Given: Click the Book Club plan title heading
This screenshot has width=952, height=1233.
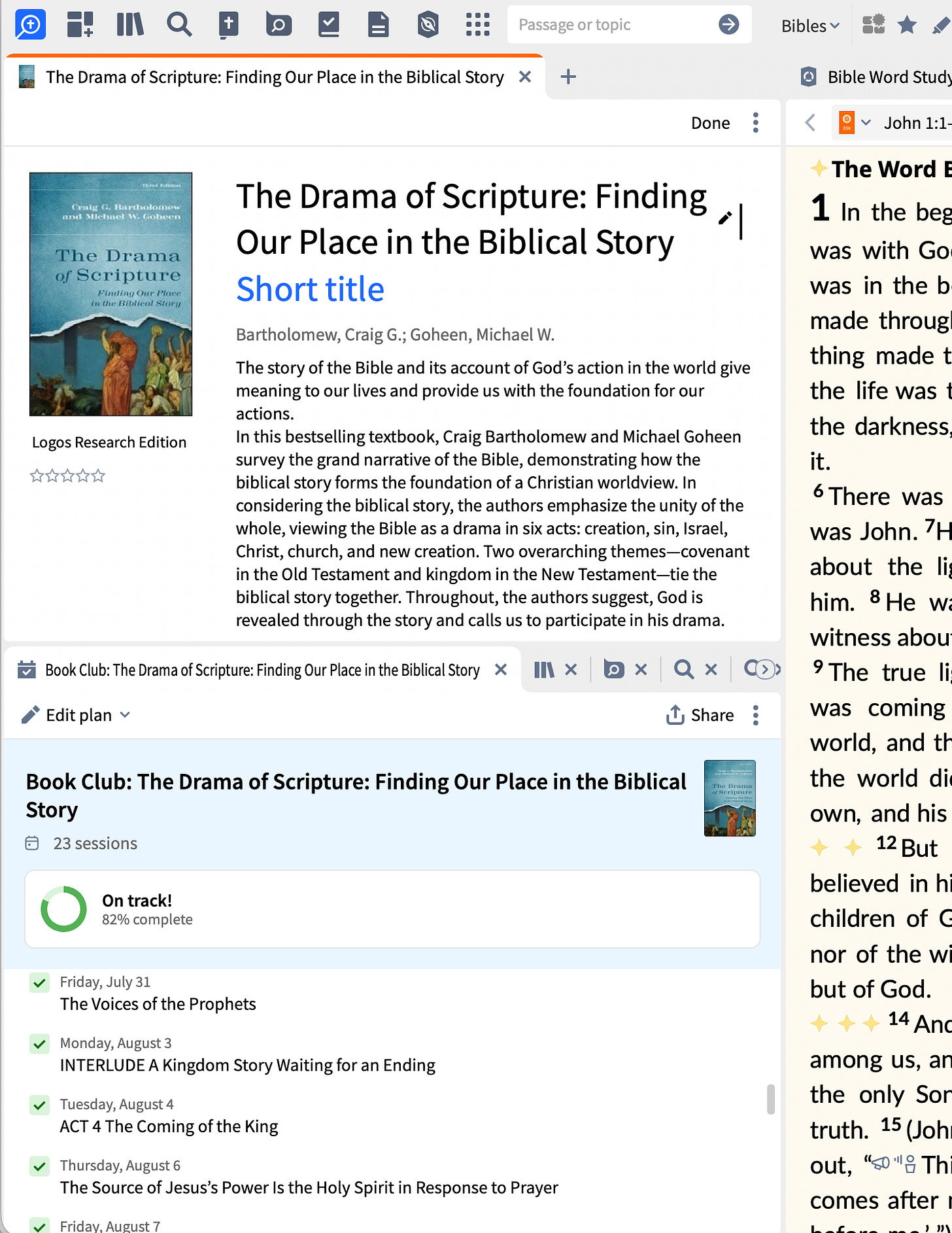Looking at the screenshot, I should click(356, 795).
